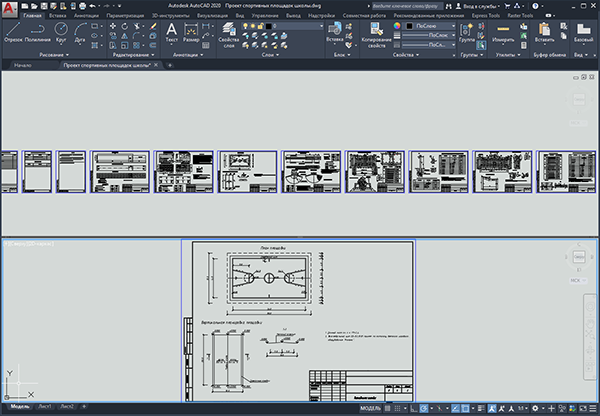Open the Аннотации ribbon tab
Viewport: 600px width, 416px height.
click(86, 16)
